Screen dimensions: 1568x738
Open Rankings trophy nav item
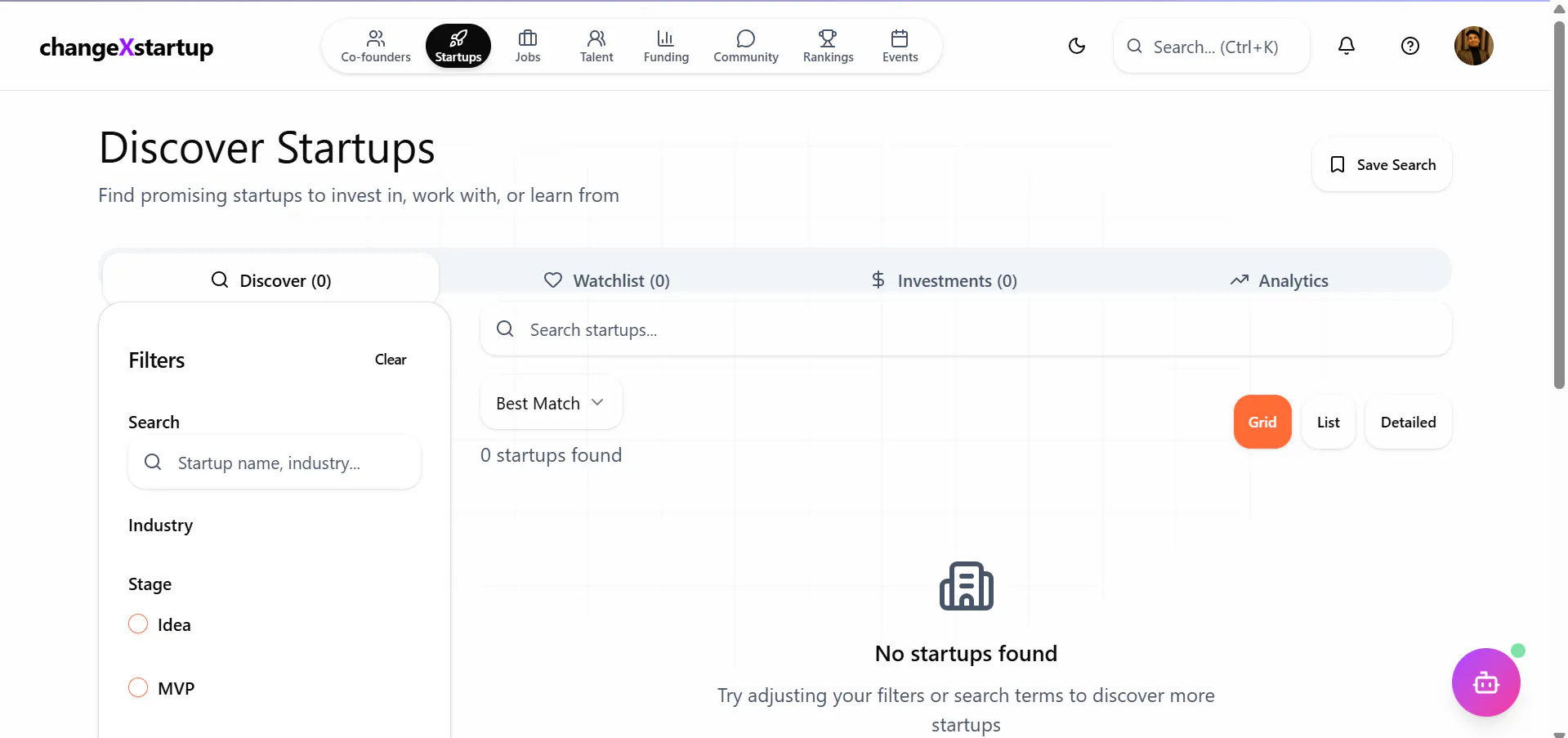click(x=828, y=47)
